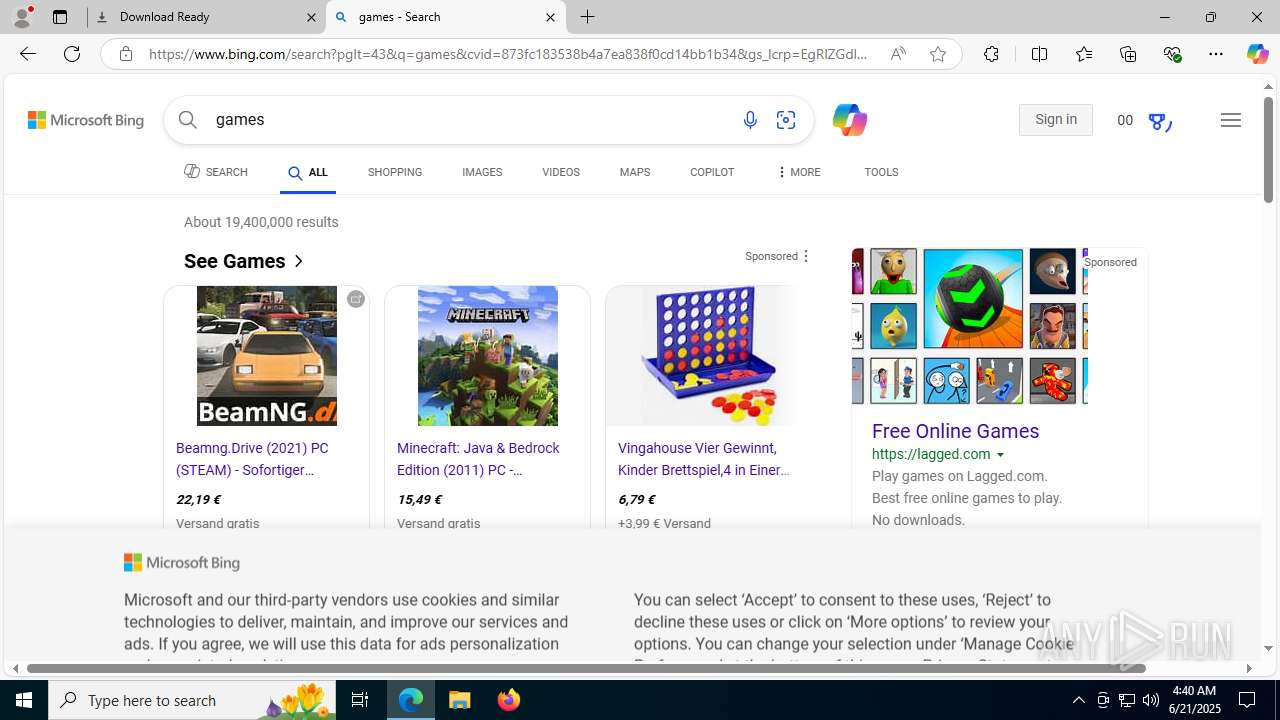1280x720 pixels.
Task: Click the Sign in button
Action: [x=1056, y=120]
